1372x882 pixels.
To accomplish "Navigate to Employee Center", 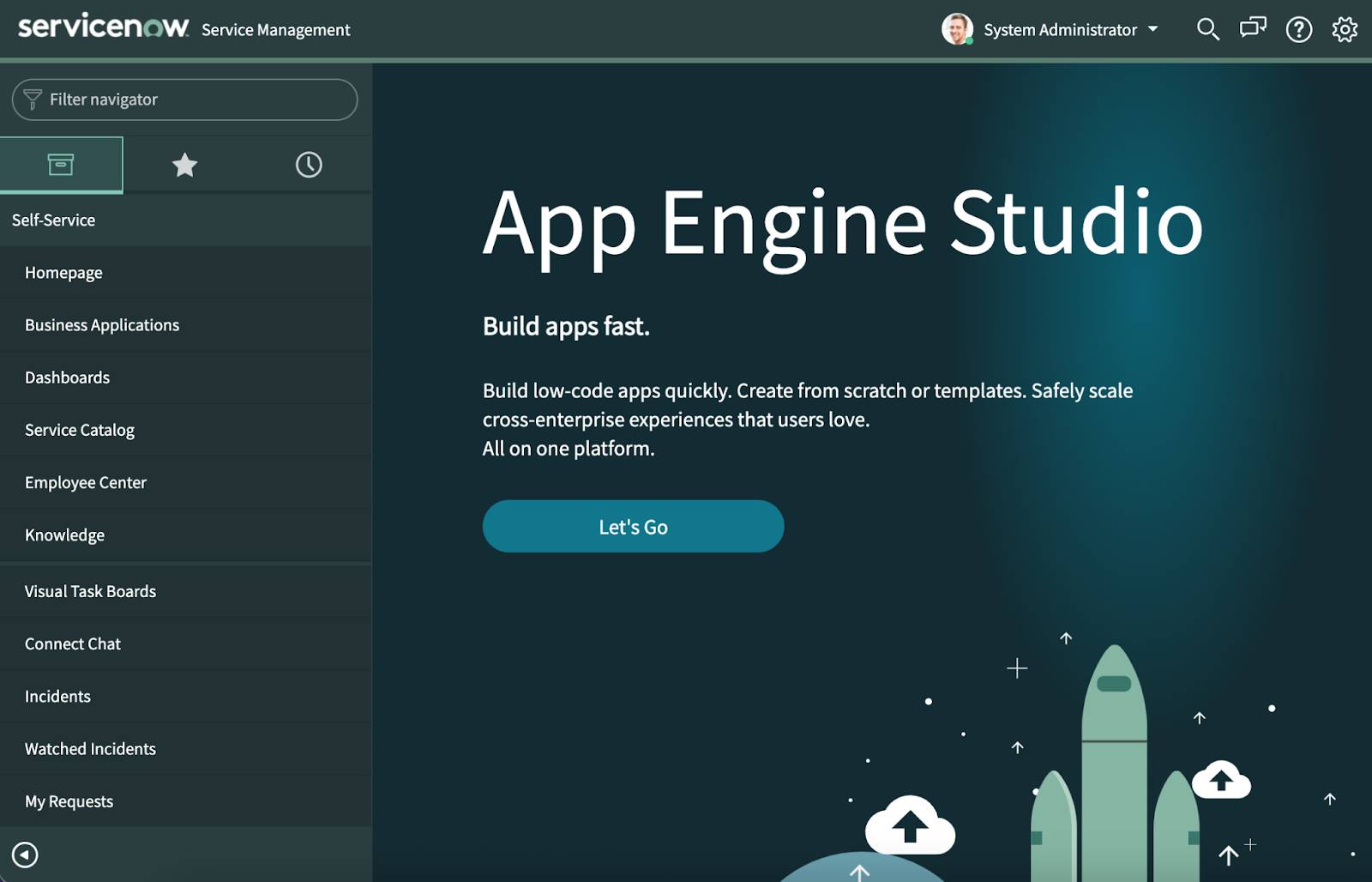I will [185, 482].
